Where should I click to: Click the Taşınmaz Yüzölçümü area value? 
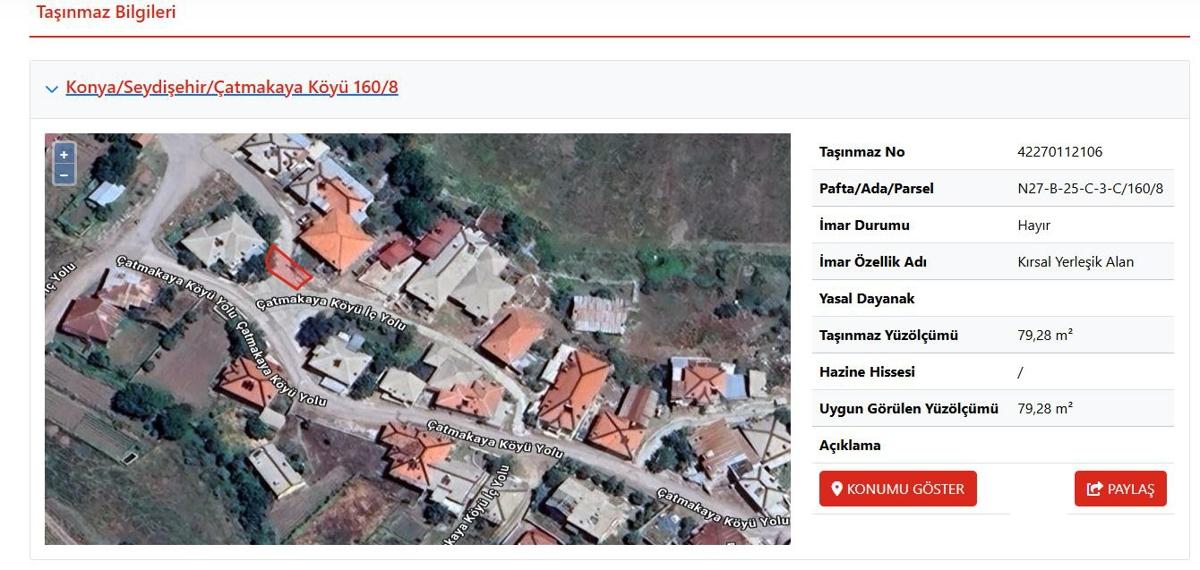1045,335
